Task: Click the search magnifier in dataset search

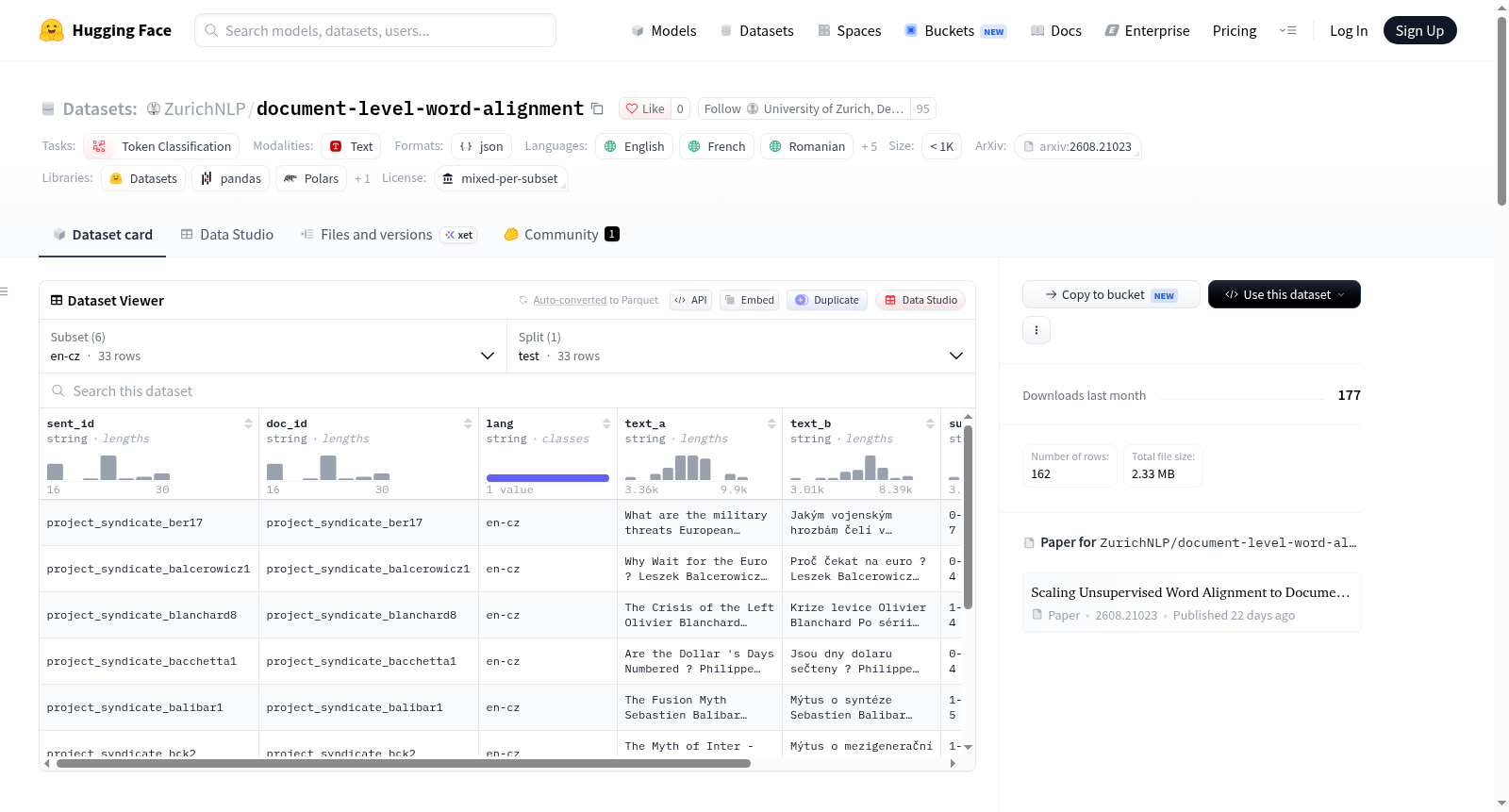Action: click(x=58, y=390)
